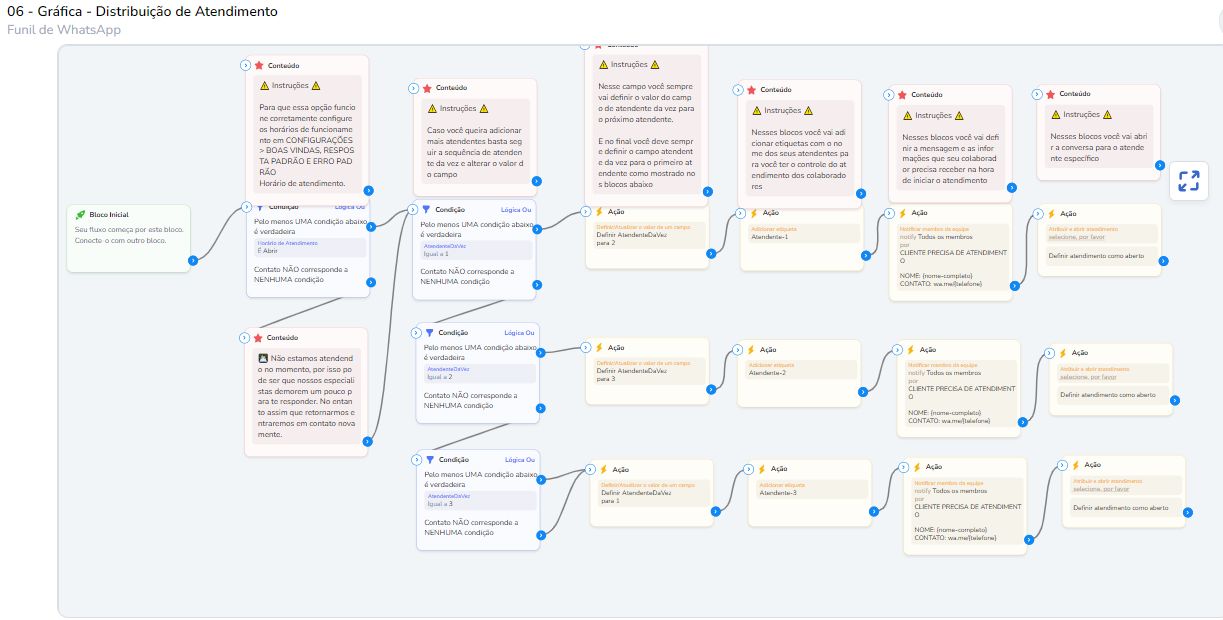Image resolution: width=1223 pixels, height=620 pixels.
Task: Click the funnel icon of the 'Igual a 3' condition
Action: tap(429, 460)
